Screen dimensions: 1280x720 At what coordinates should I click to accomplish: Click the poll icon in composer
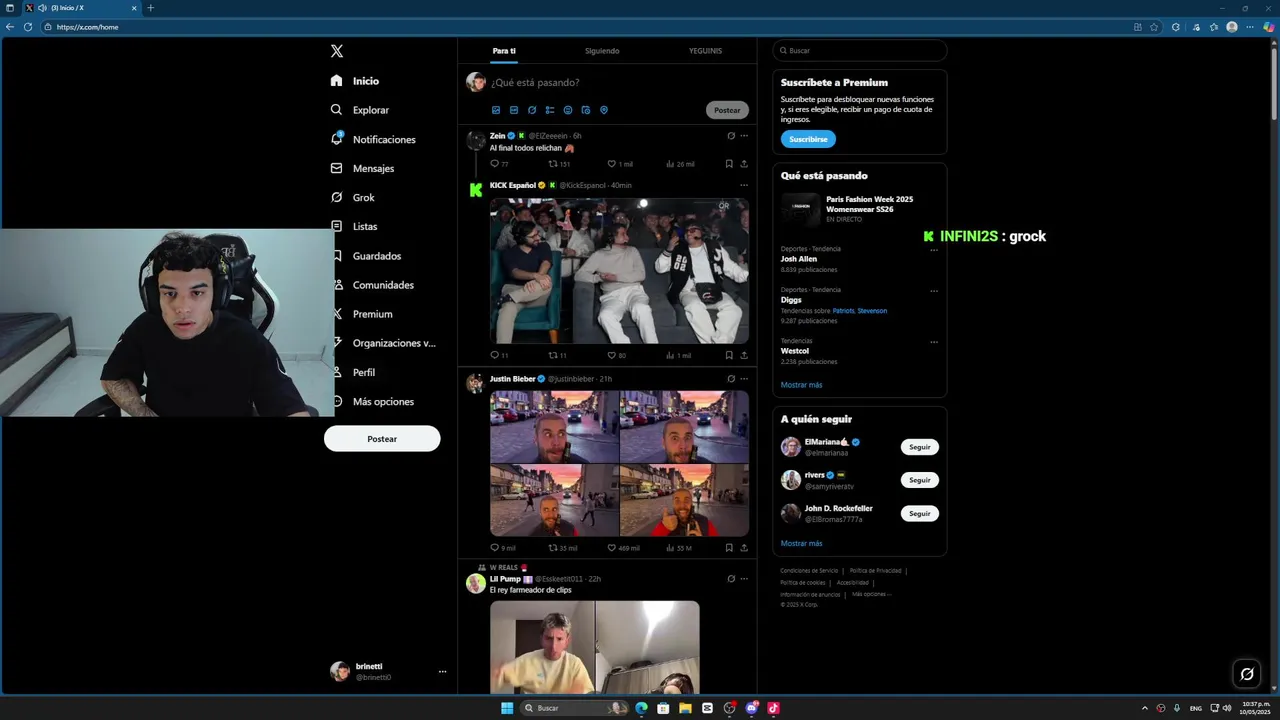[x=550, y=110]
